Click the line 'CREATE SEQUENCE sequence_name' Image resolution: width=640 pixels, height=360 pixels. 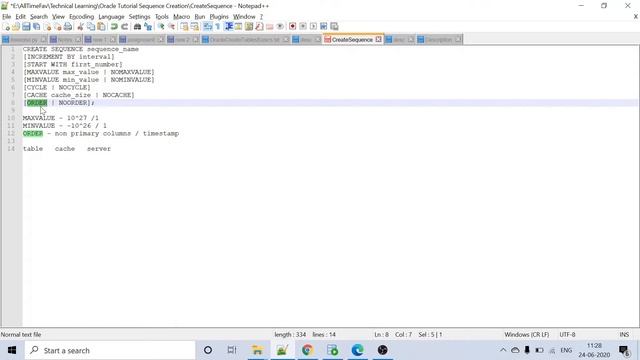tap(81, 49)
